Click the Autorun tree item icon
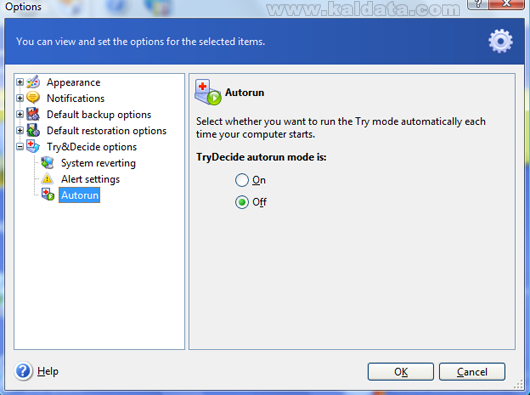The image size is (530, 395). [48, 195]
